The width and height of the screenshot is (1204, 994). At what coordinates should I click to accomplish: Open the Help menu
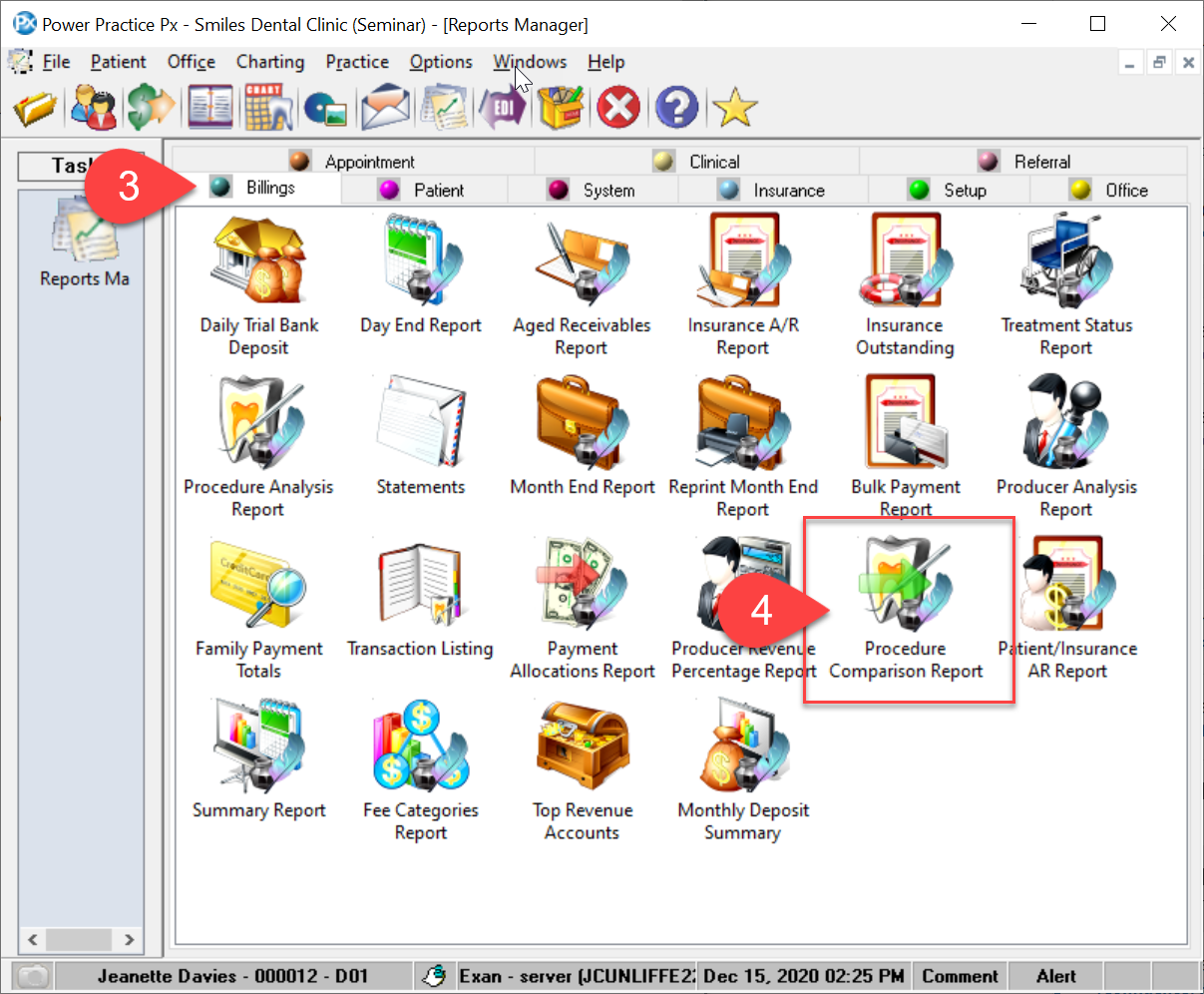click(605, 62)
